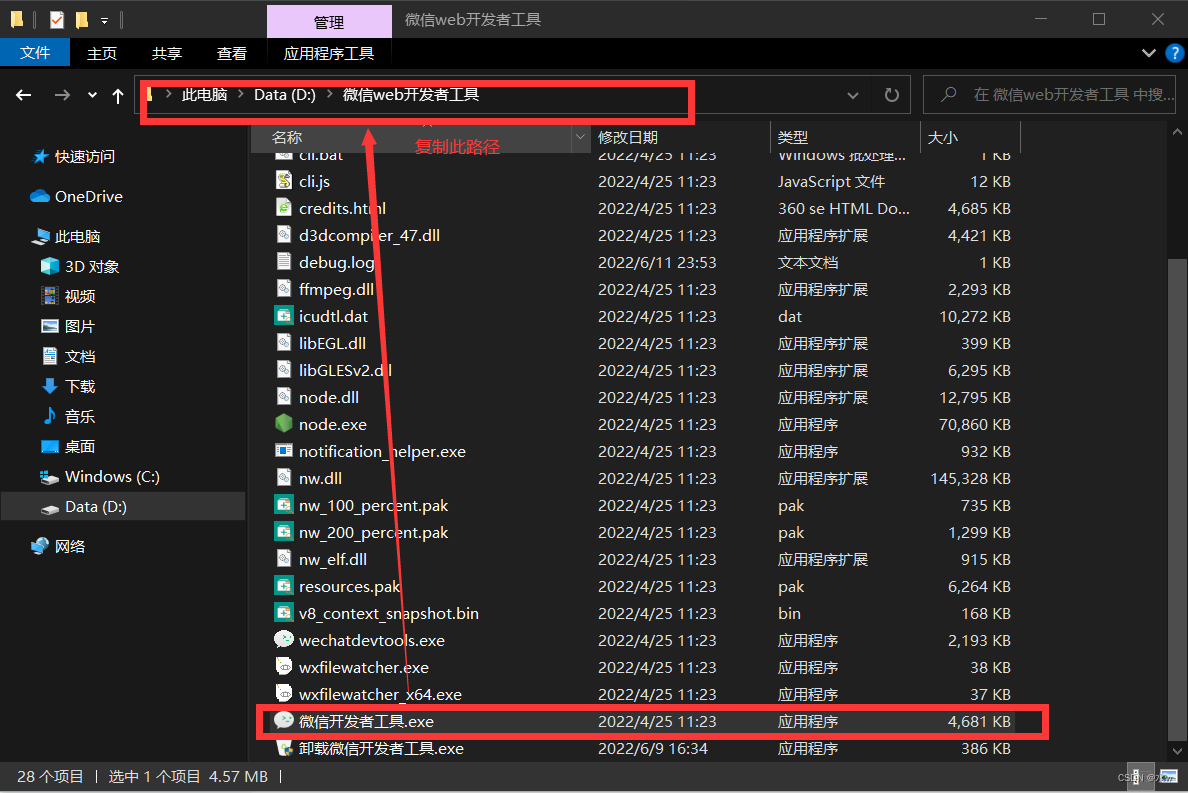Select Windows (C:) drive in sidebar
Image resolution: width=1188 pixels, height=793 pixels.
[99, 476]
